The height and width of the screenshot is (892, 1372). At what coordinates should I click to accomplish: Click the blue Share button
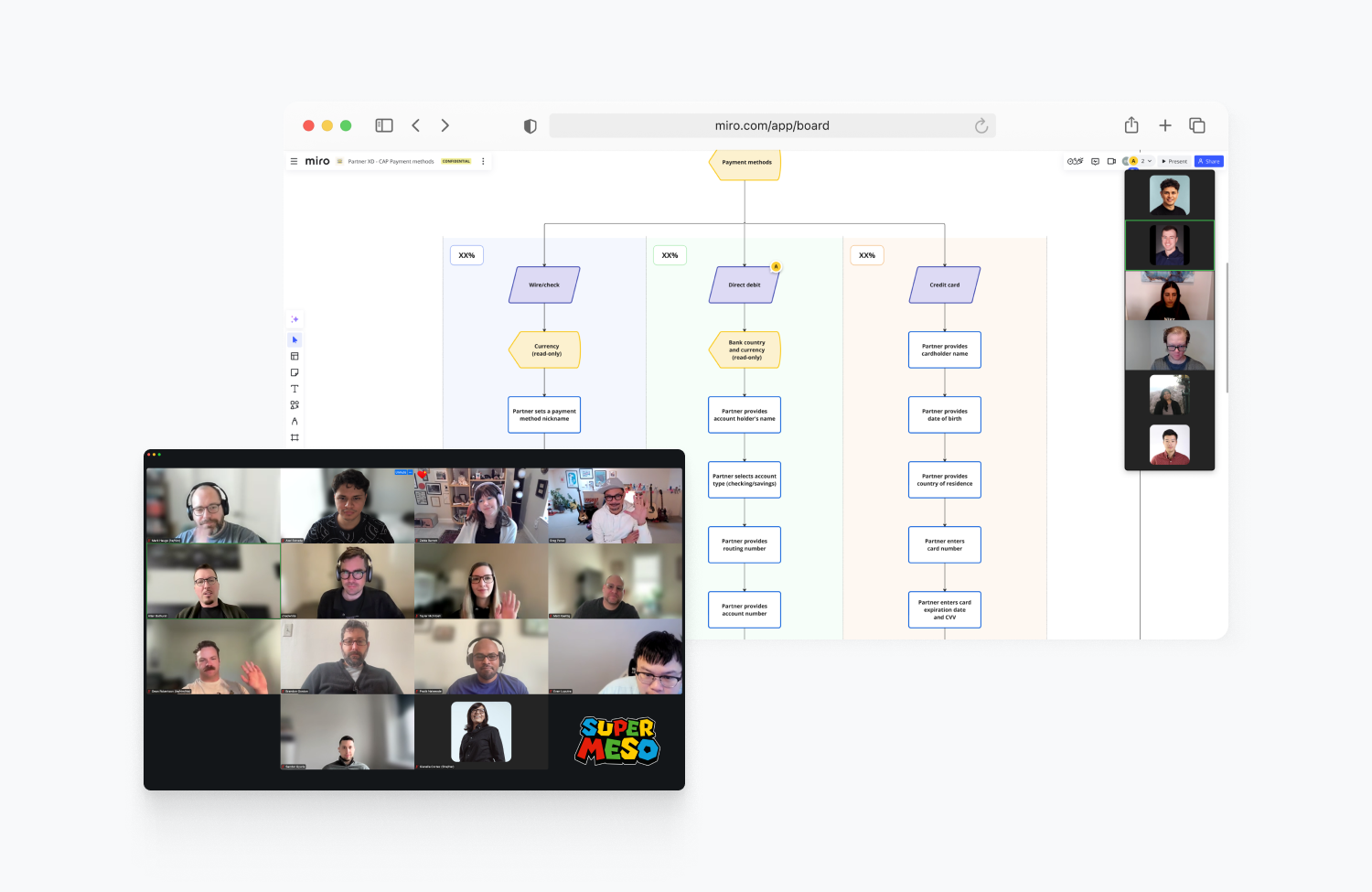1208,161
